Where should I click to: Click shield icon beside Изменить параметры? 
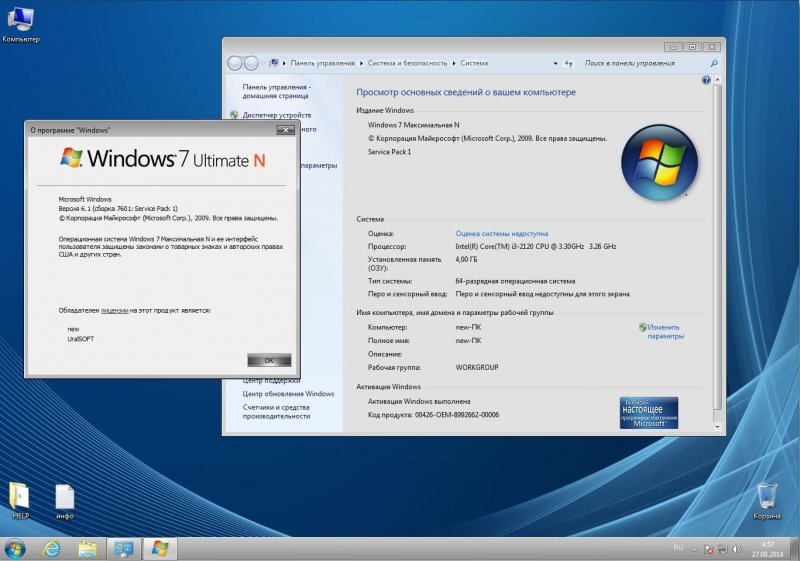pos(642,327)
